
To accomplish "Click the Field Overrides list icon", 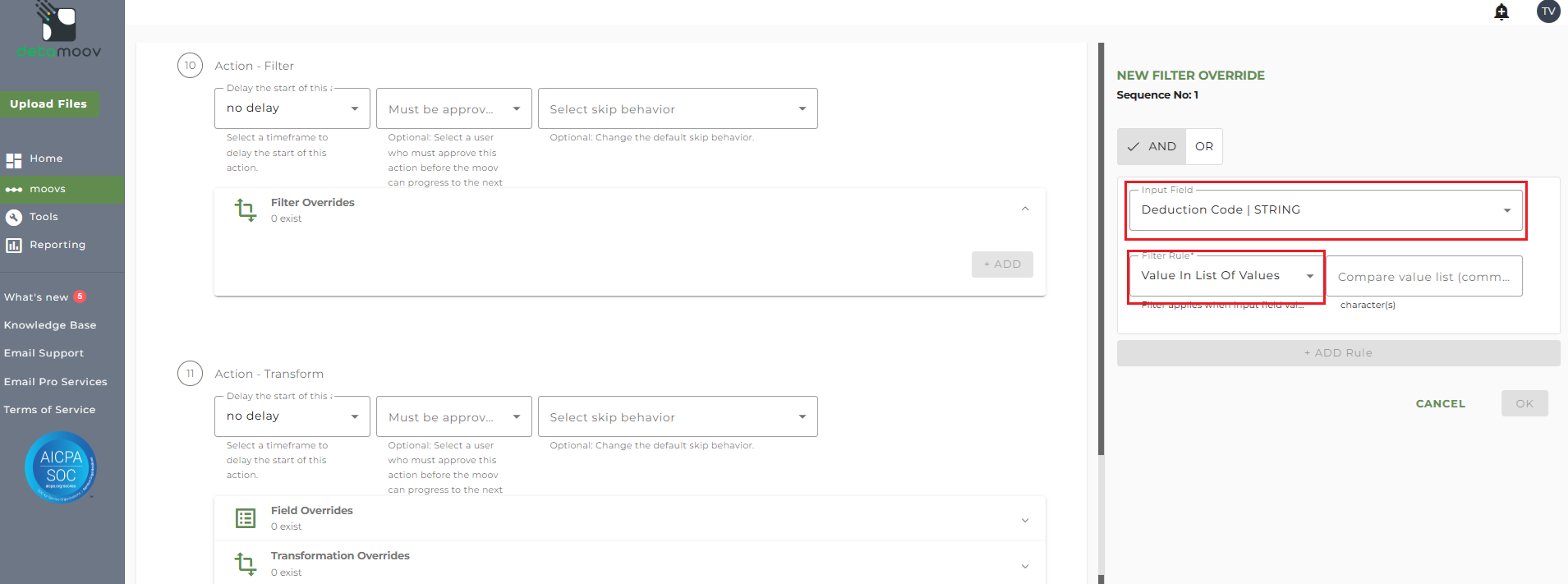I will [246, 518].
